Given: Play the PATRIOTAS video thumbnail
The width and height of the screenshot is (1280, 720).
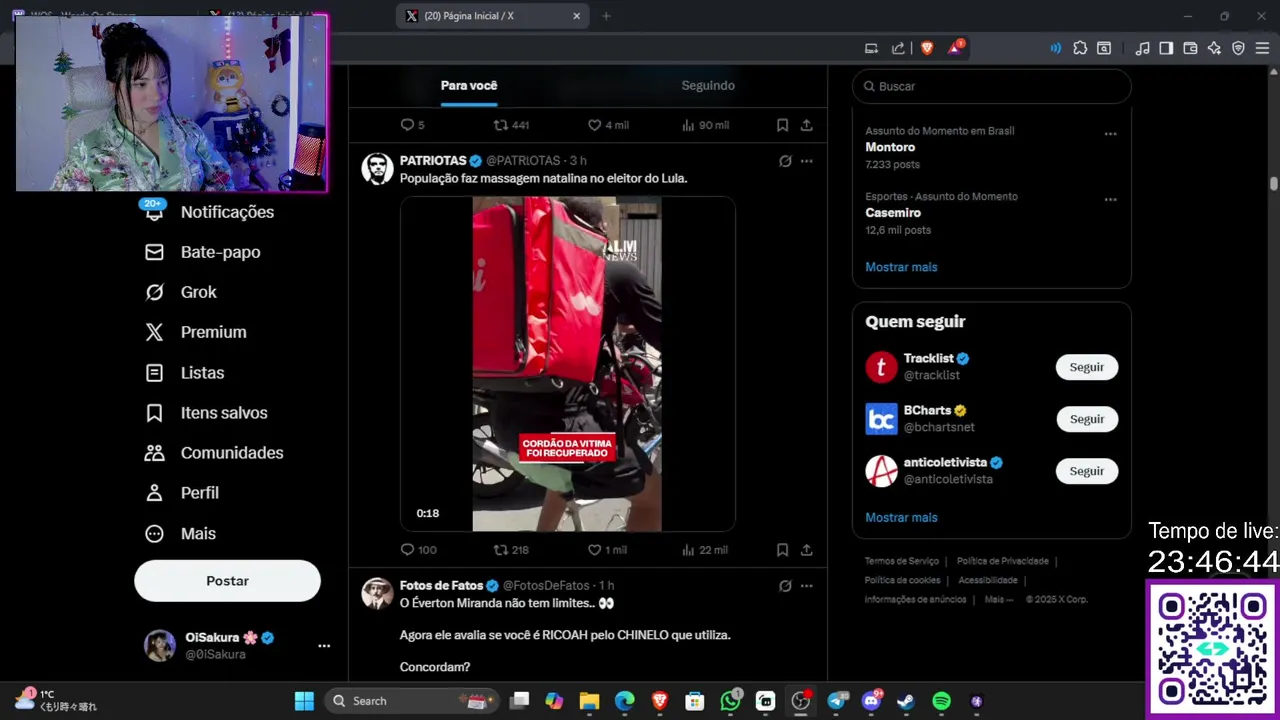Looking at the screenshot, I should tap(567, 364).
